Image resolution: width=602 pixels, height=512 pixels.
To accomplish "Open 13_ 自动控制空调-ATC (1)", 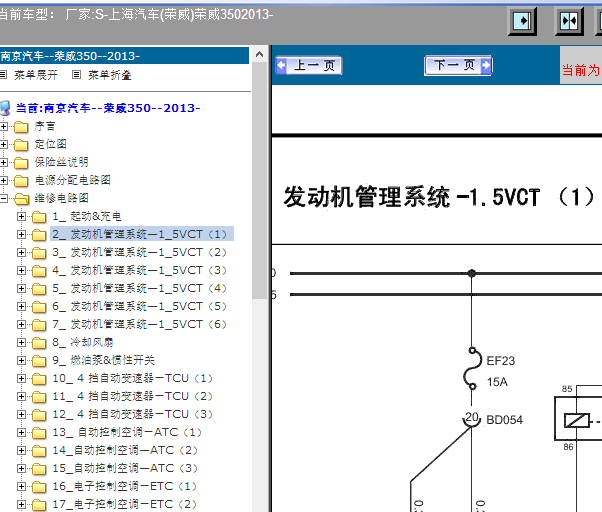I will click(127, 432).
